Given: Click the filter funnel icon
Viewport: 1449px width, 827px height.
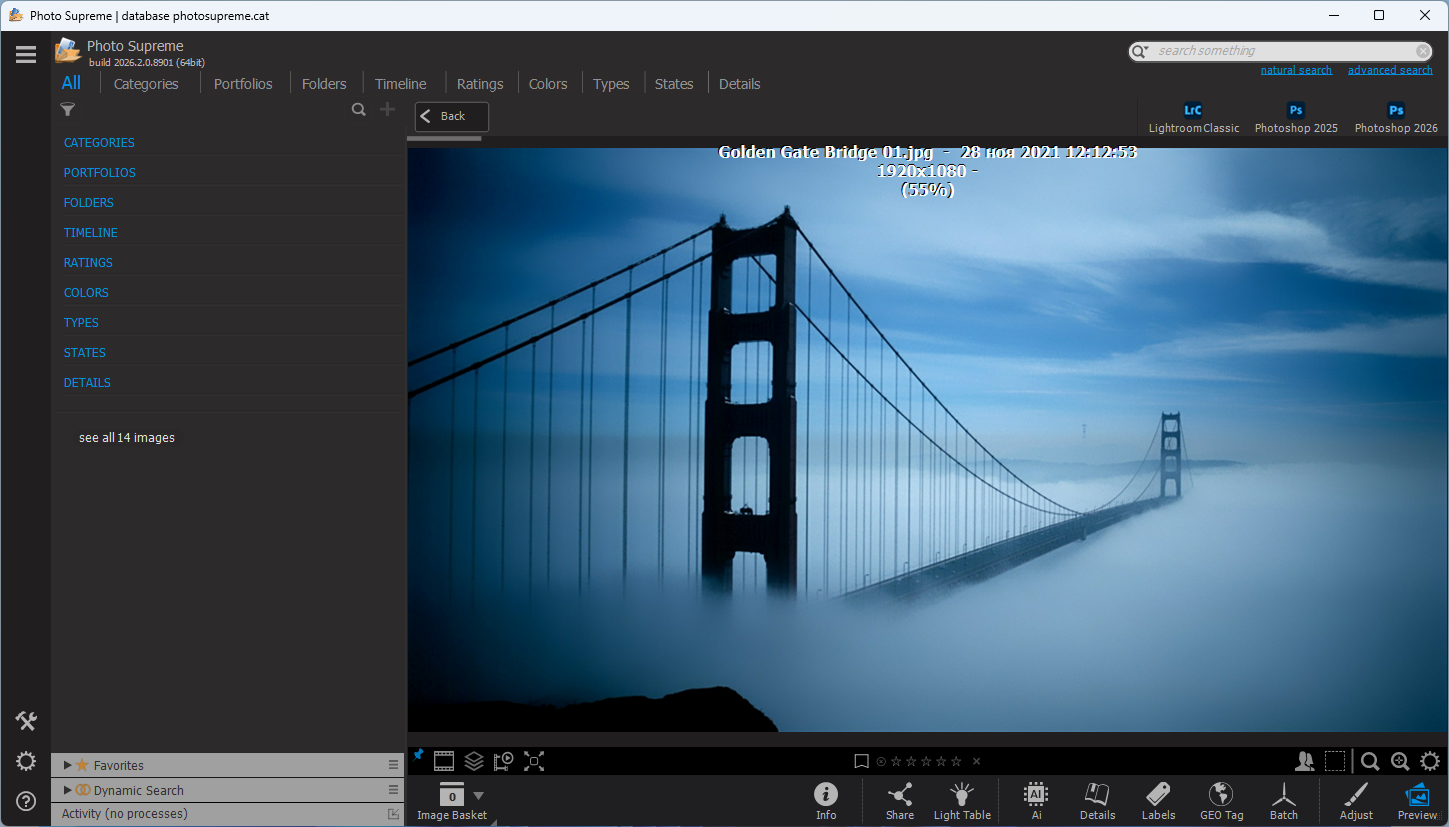Looking at the screenshot, I should (68, 110).
